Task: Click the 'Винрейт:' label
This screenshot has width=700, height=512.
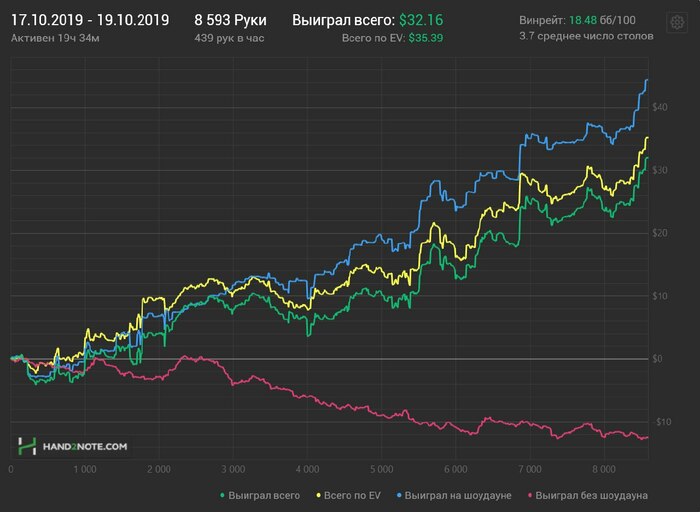Action: (x=542, y=20)
